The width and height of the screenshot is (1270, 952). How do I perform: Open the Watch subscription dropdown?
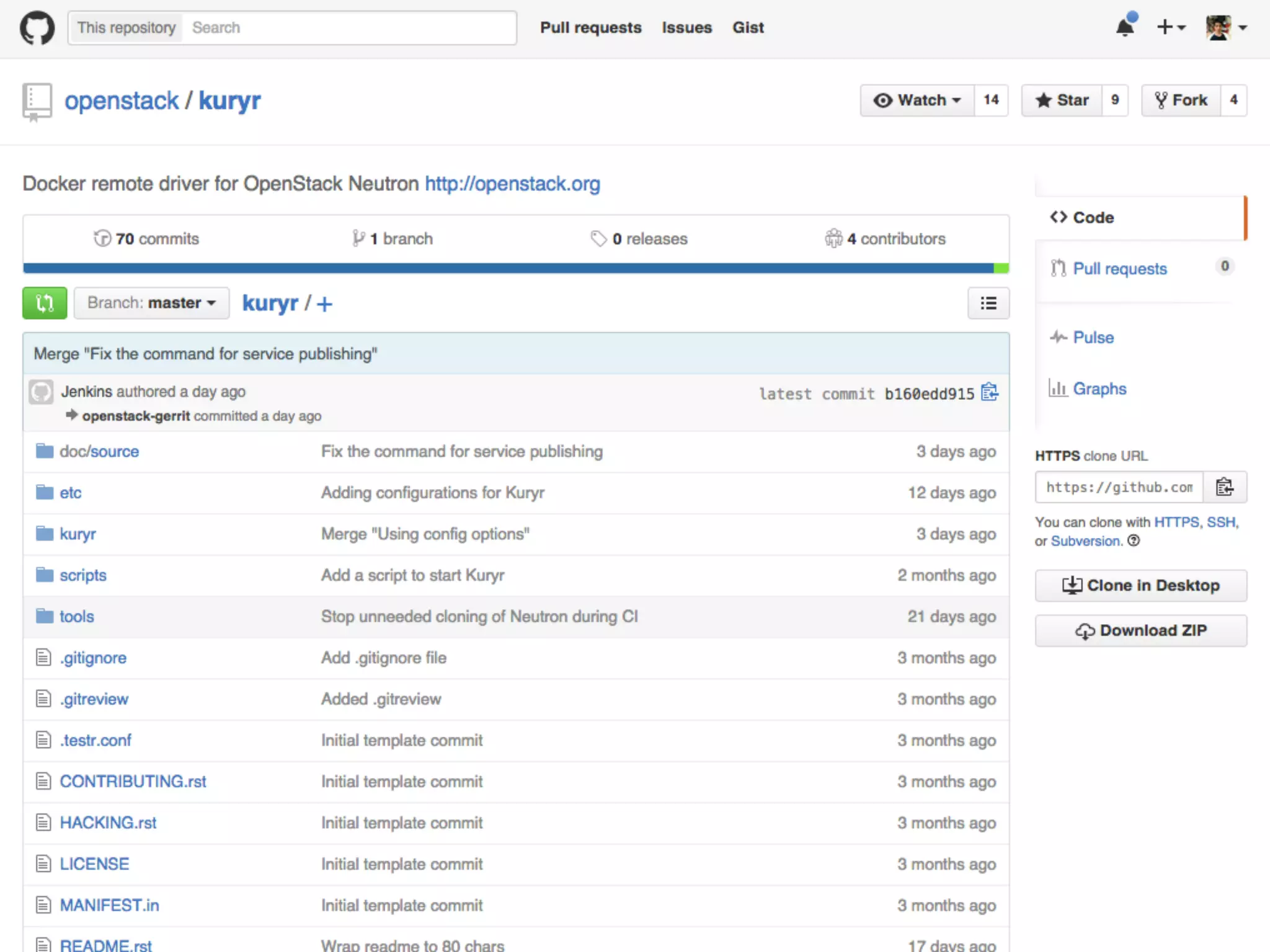point(917,100)
